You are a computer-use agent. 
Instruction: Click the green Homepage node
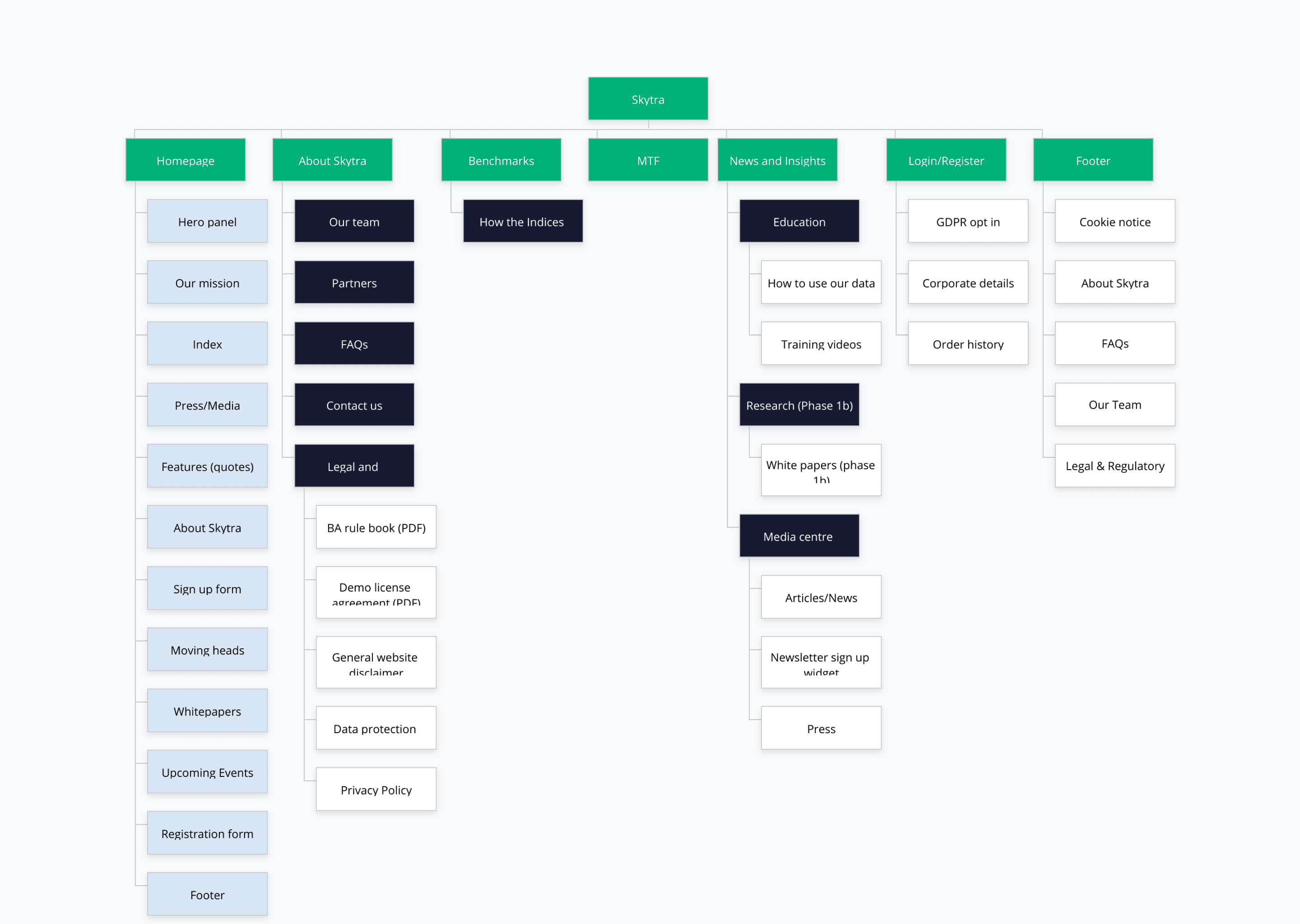(186, 160)
